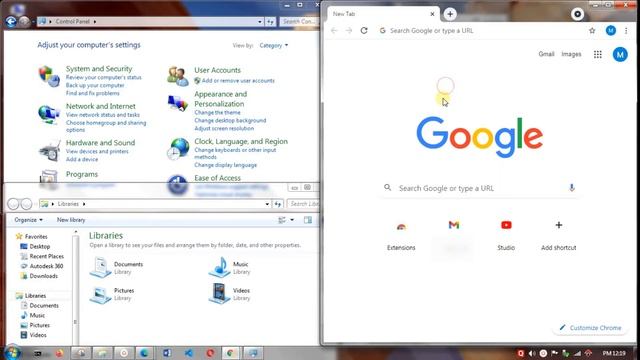The width and height of the screenshot is (640, 360).
Task: Open the Pictures library icon
Action: pos(100,294)
